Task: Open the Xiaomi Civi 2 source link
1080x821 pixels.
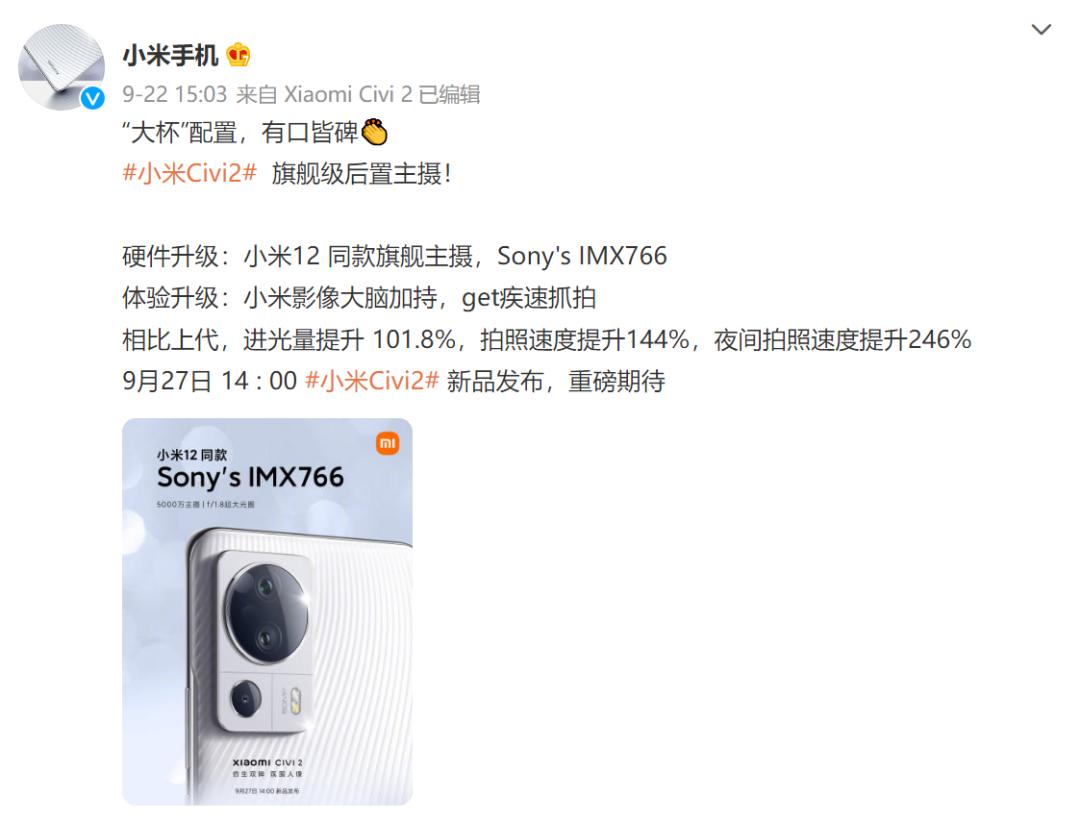Action: 348,94
